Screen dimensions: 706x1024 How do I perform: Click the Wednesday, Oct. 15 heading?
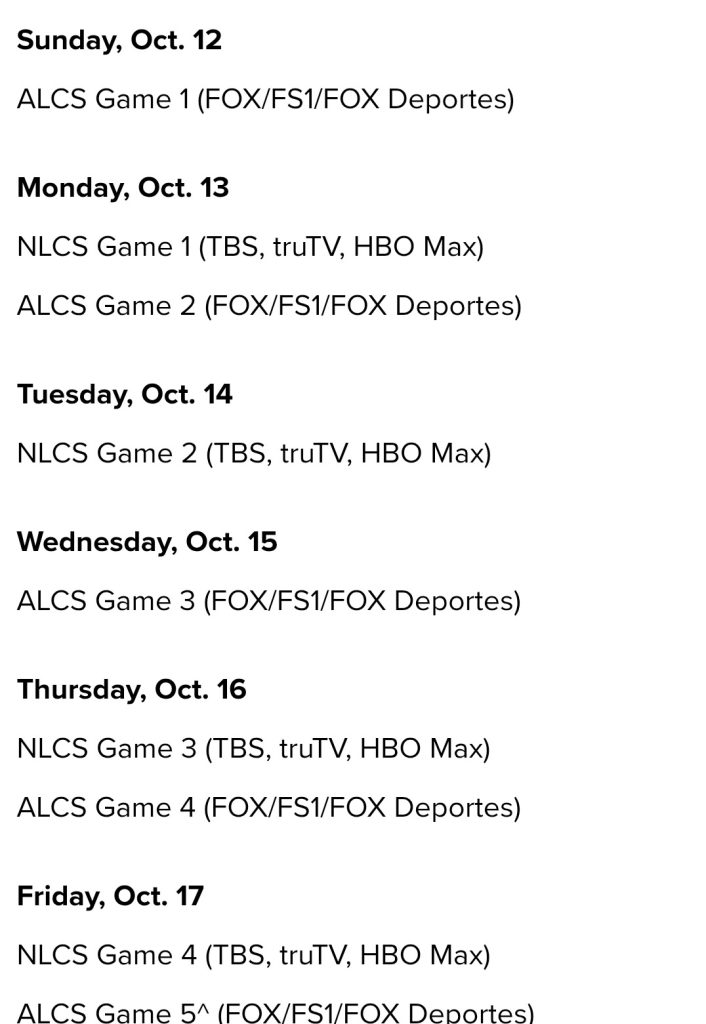[147, 541]
